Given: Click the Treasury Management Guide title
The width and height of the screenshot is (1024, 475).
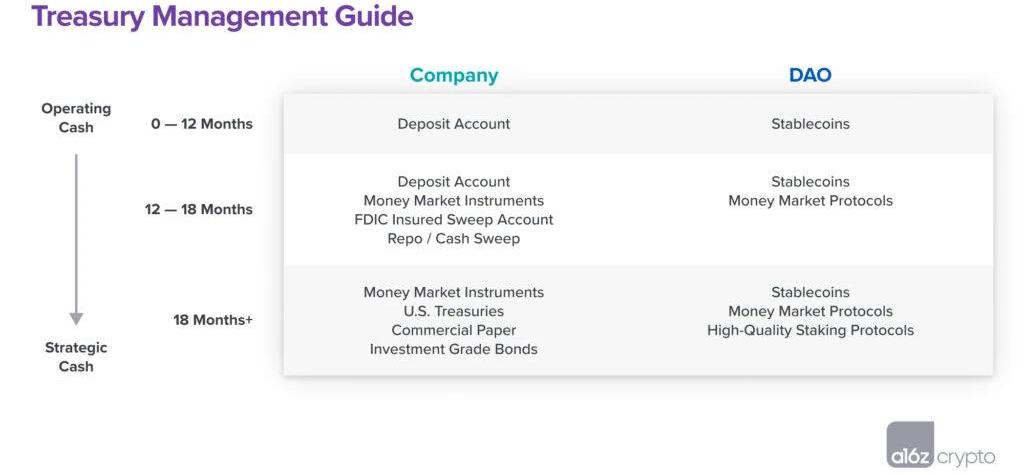Looking at the screenshot, I should point(222,17).
